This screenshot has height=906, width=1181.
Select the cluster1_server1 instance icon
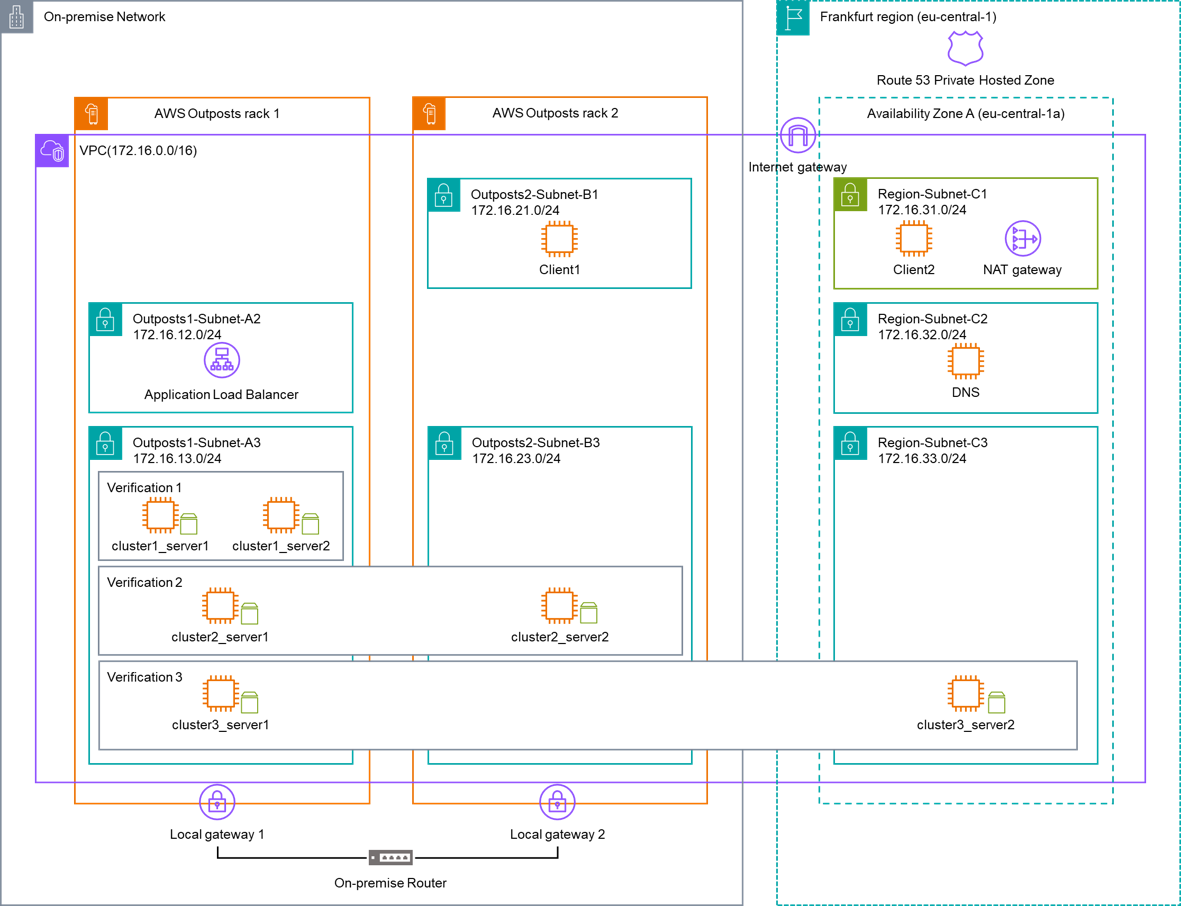pos(160,515)
